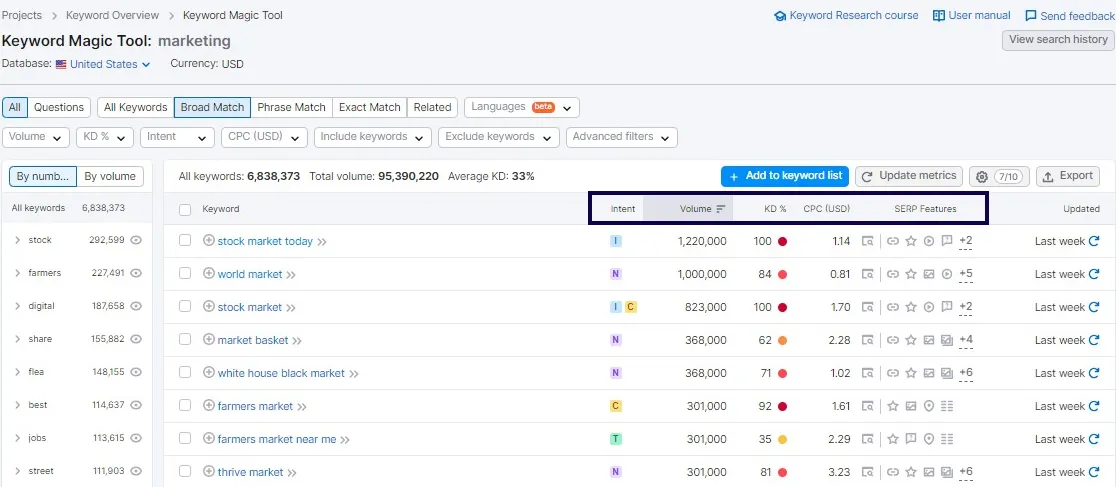Click double arrow next to stock market today
Image resolution: width=1116 pixels, height=487 pixels.
pos(322,242)
